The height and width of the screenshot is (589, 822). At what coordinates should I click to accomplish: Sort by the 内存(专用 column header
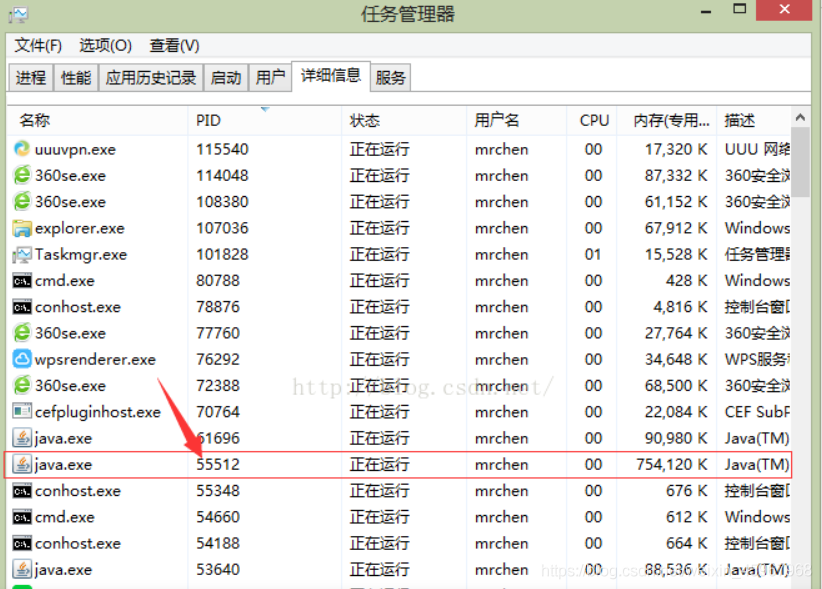point(667,121)
